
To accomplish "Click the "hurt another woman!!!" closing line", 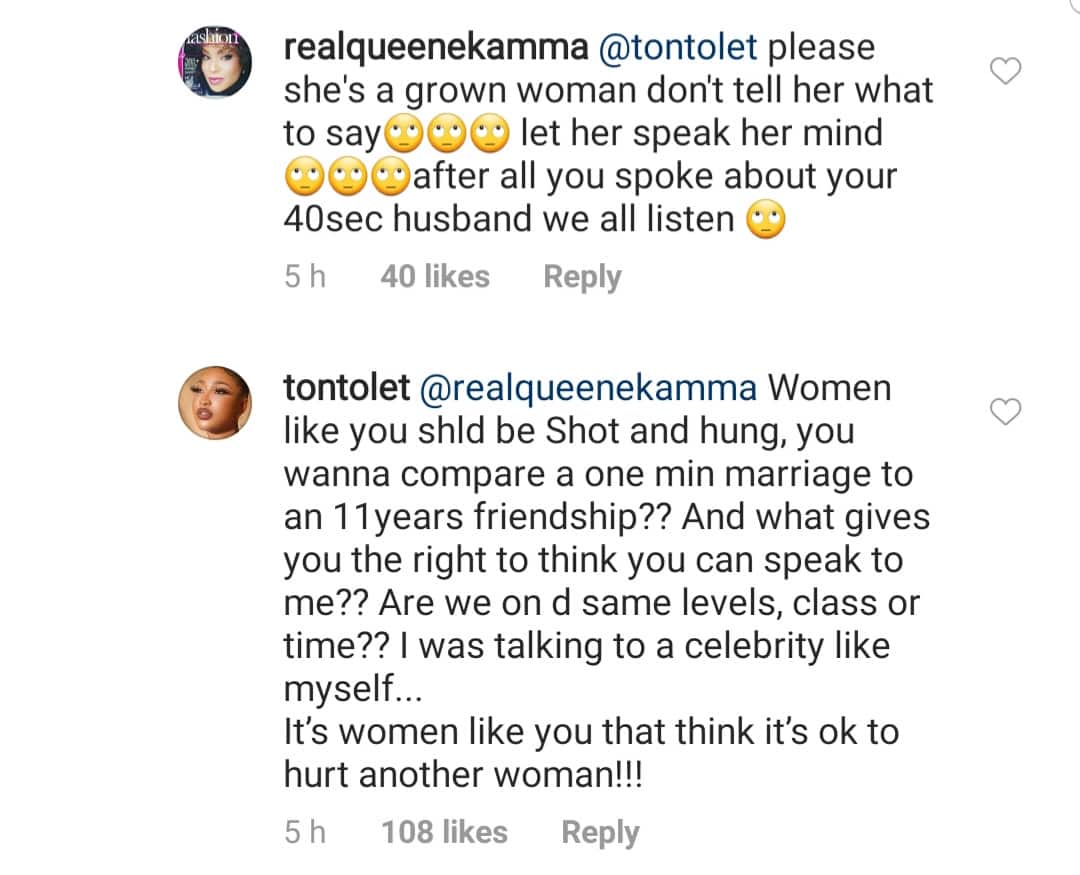I will [x=461, y=774].
